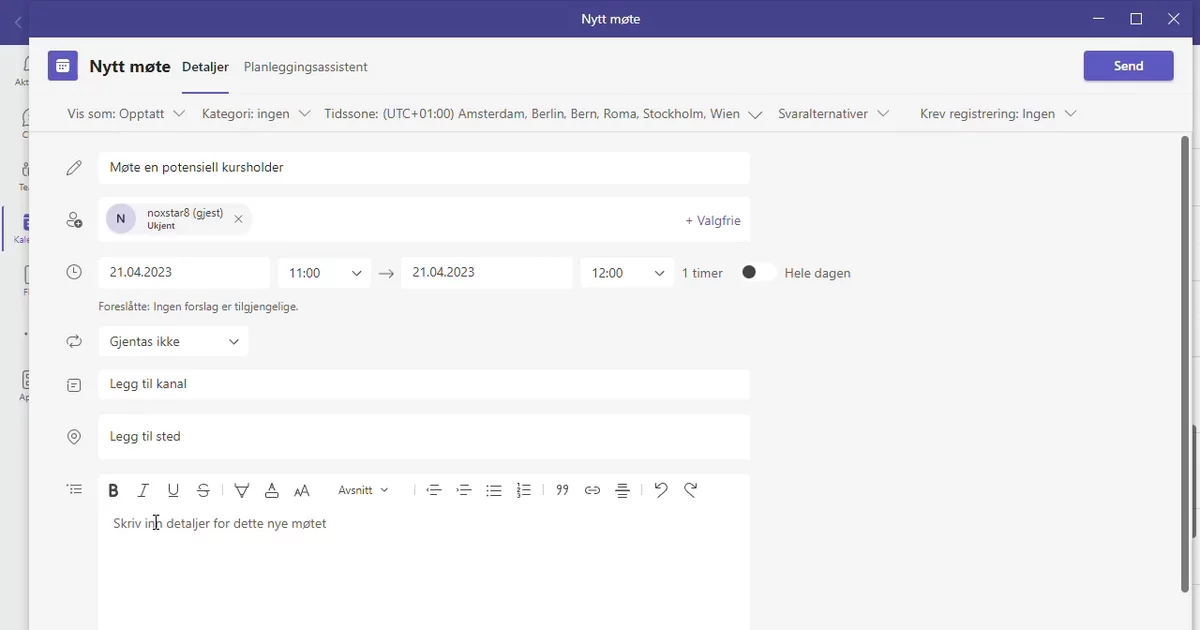Insert a numbered list
The height and width of the screenshot is (630, 1200).
tap(523, 490)
